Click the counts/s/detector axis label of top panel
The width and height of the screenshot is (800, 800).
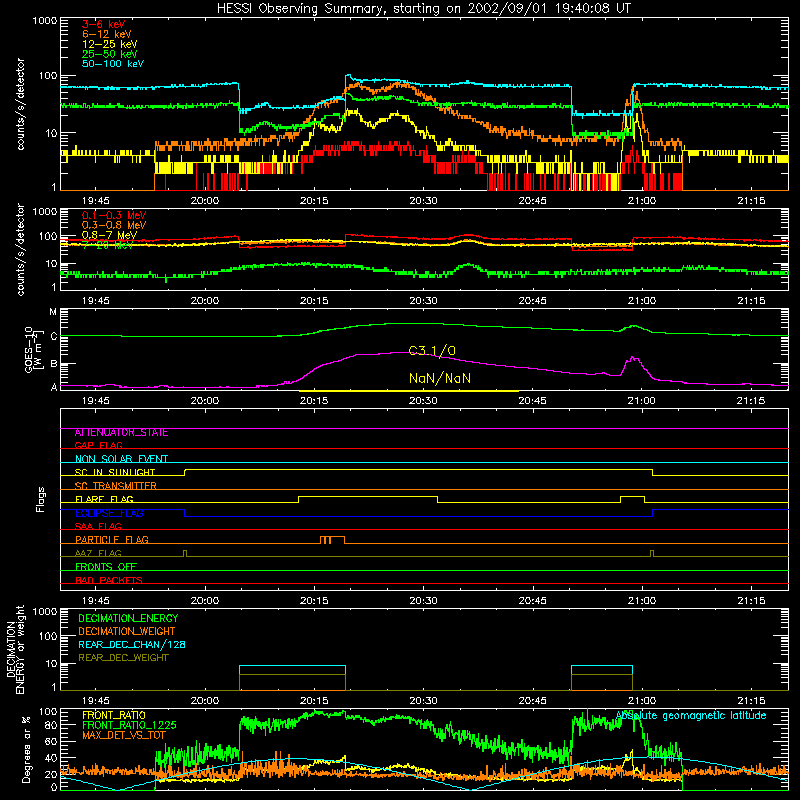pyautogui.click(x=21, y=104)
